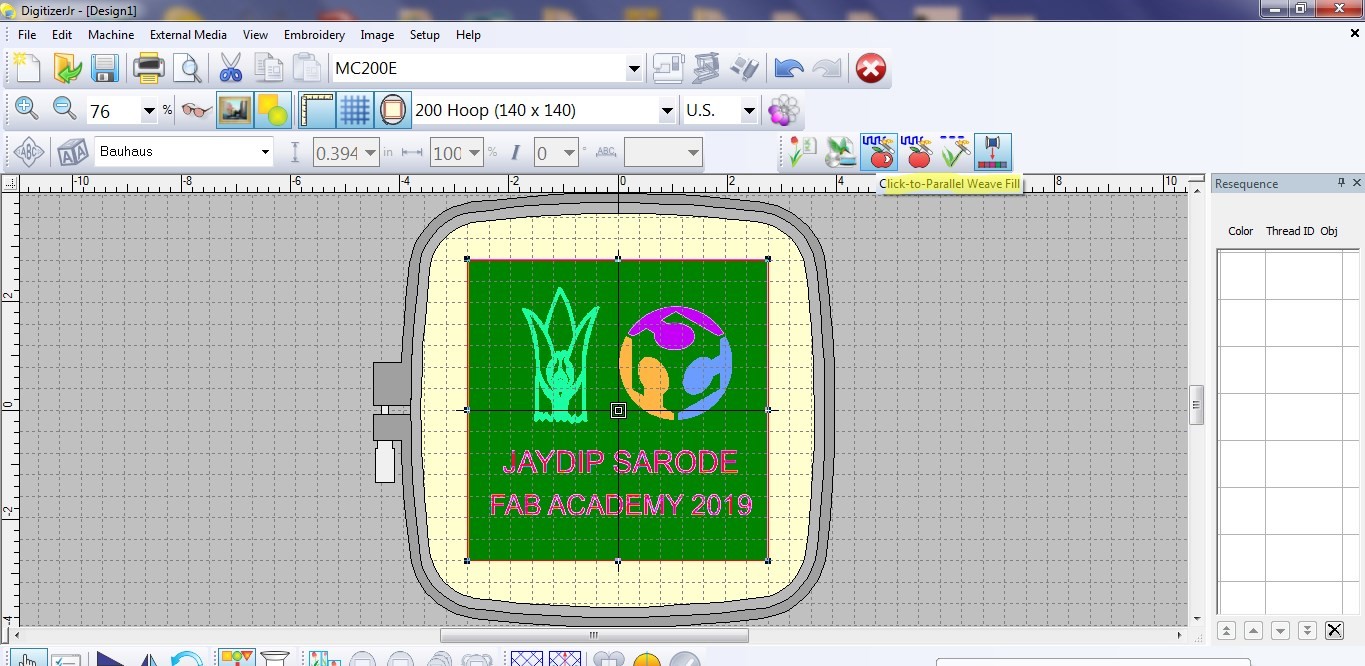The image size is (1365, 666).
Task: Print the design using printer icon
Action: [149, 69]
